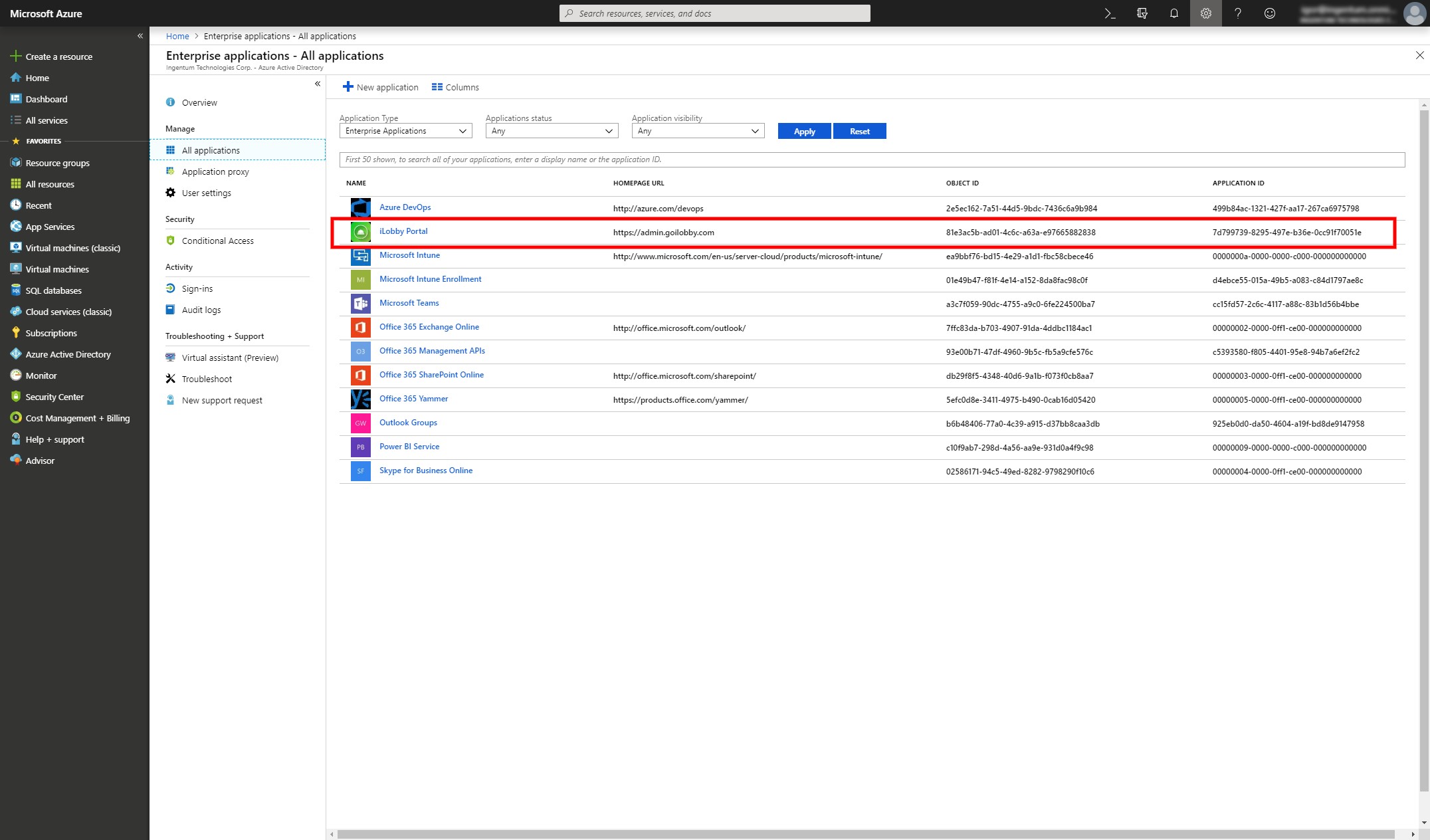Click the Office 365 Yammer icon
The height and width of the screenshot is (840, 1430).
coord(360,399)
